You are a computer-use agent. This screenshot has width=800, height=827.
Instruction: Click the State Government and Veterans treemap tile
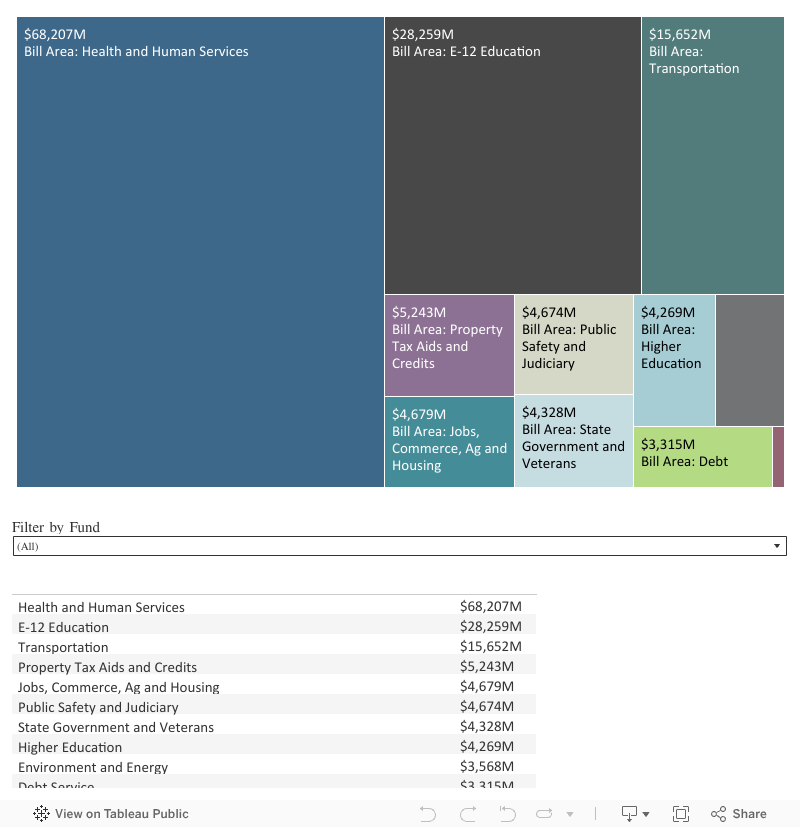[x=573, y=446]
